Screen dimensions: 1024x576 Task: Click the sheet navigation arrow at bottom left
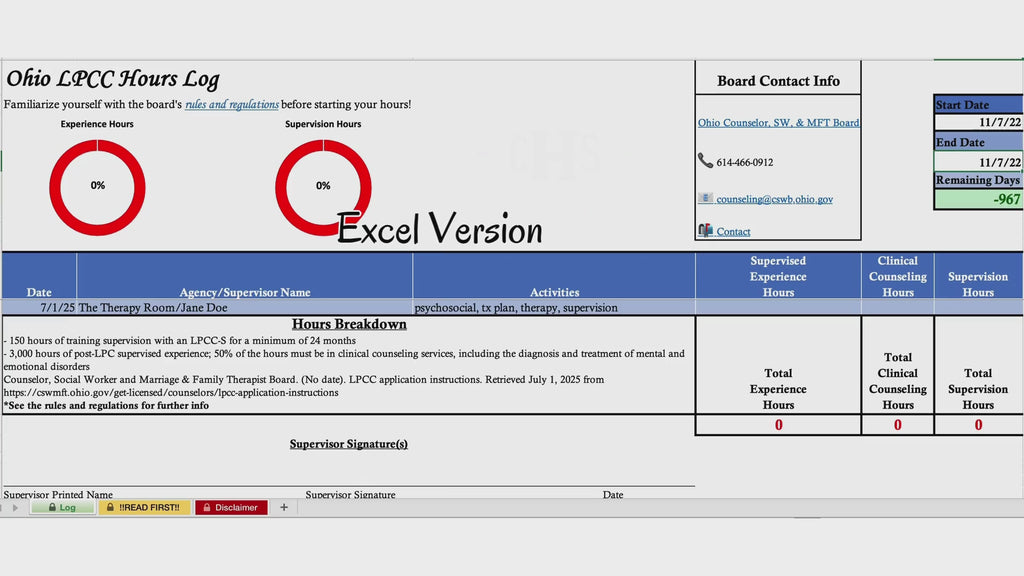pos(14,507)
